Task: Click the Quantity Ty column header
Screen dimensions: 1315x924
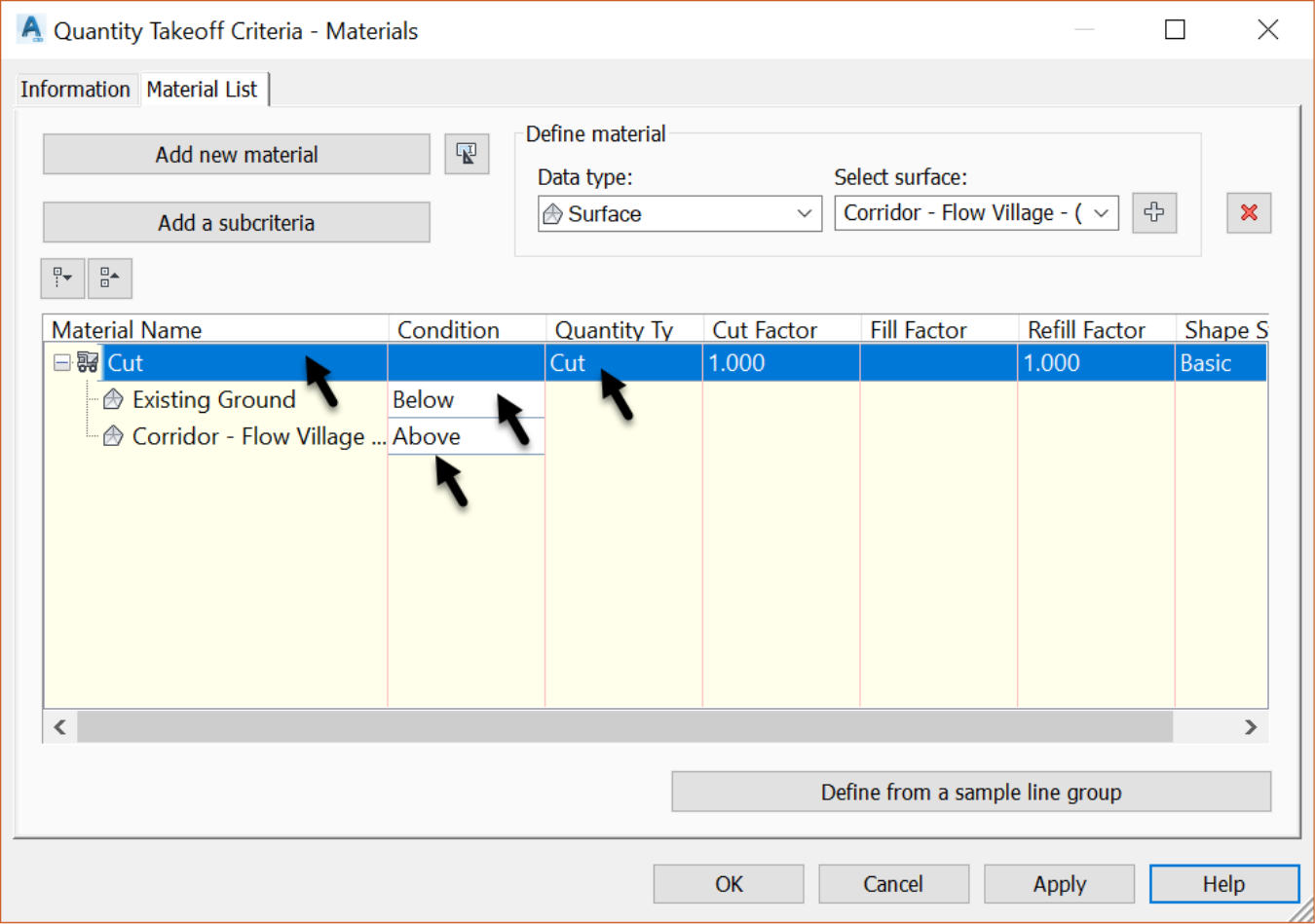Action: (x=624, y=329)
